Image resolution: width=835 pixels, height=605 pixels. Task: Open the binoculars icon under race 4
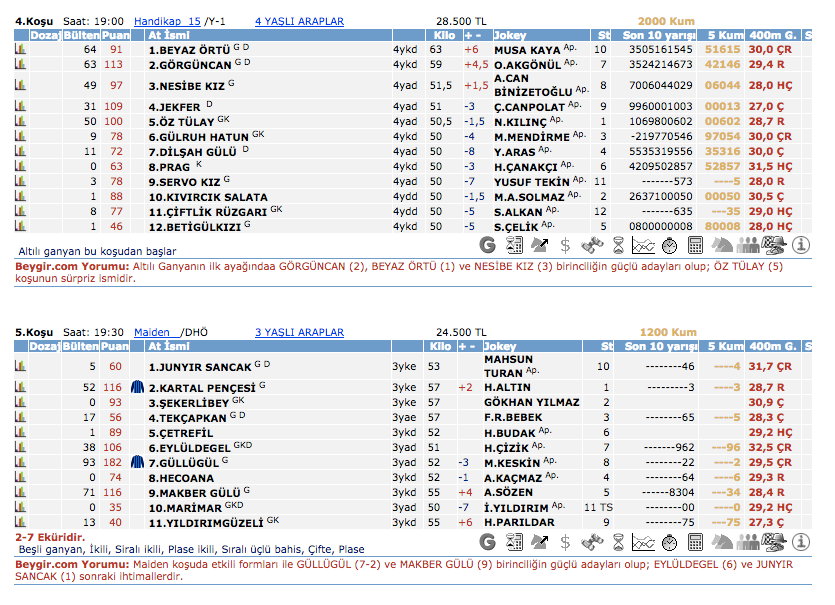[593, 244]
